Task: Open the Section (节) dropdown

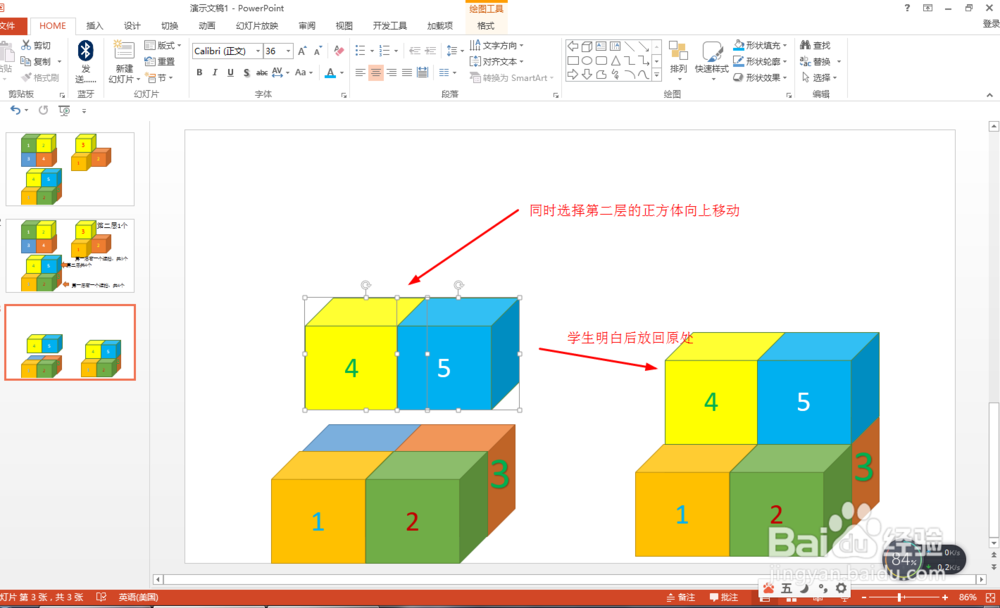Action: [x=159, y=78]
